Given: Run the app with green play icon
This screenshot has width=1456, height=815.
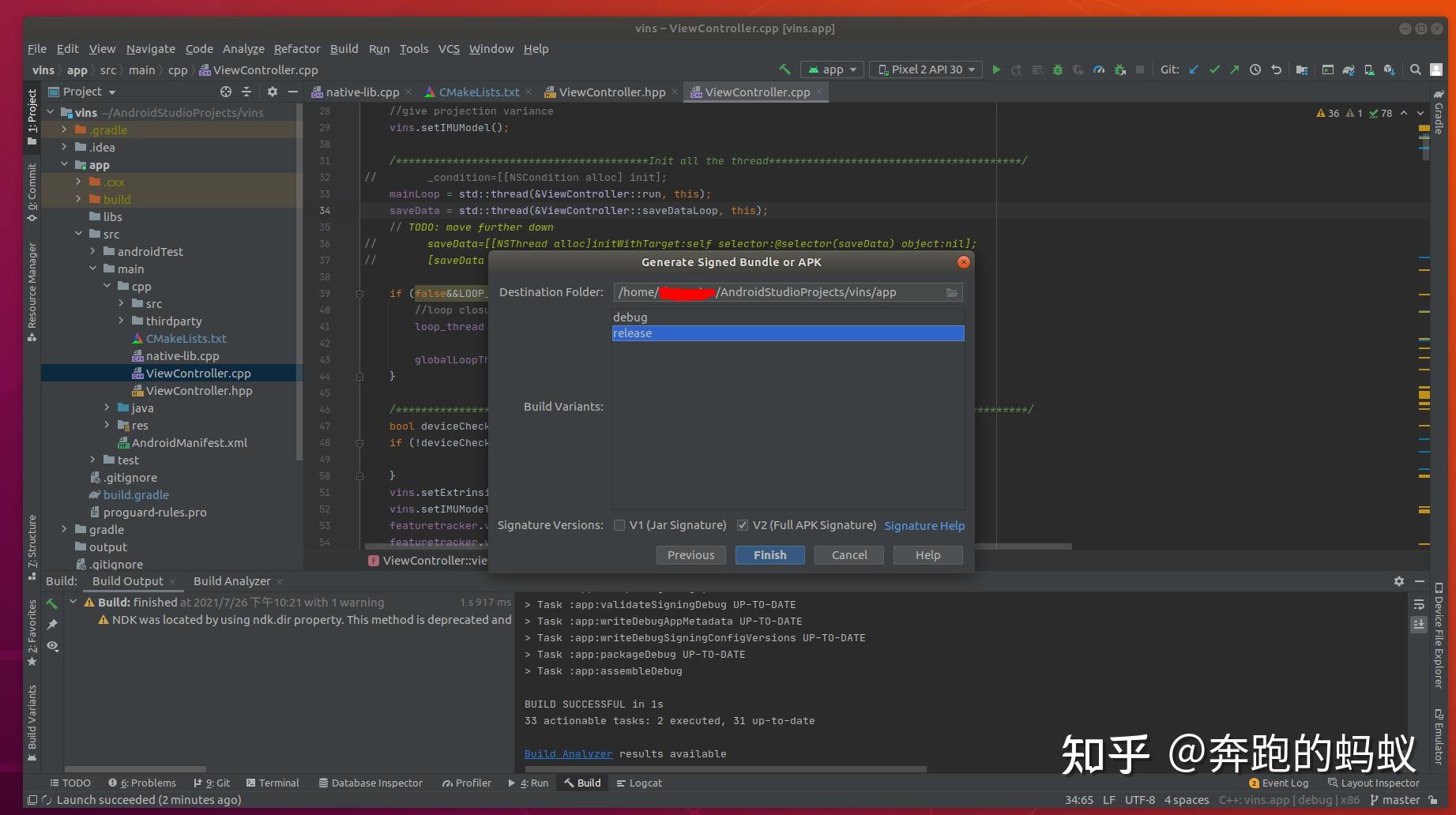Looking at the screenshot, I should coord(996,69).
